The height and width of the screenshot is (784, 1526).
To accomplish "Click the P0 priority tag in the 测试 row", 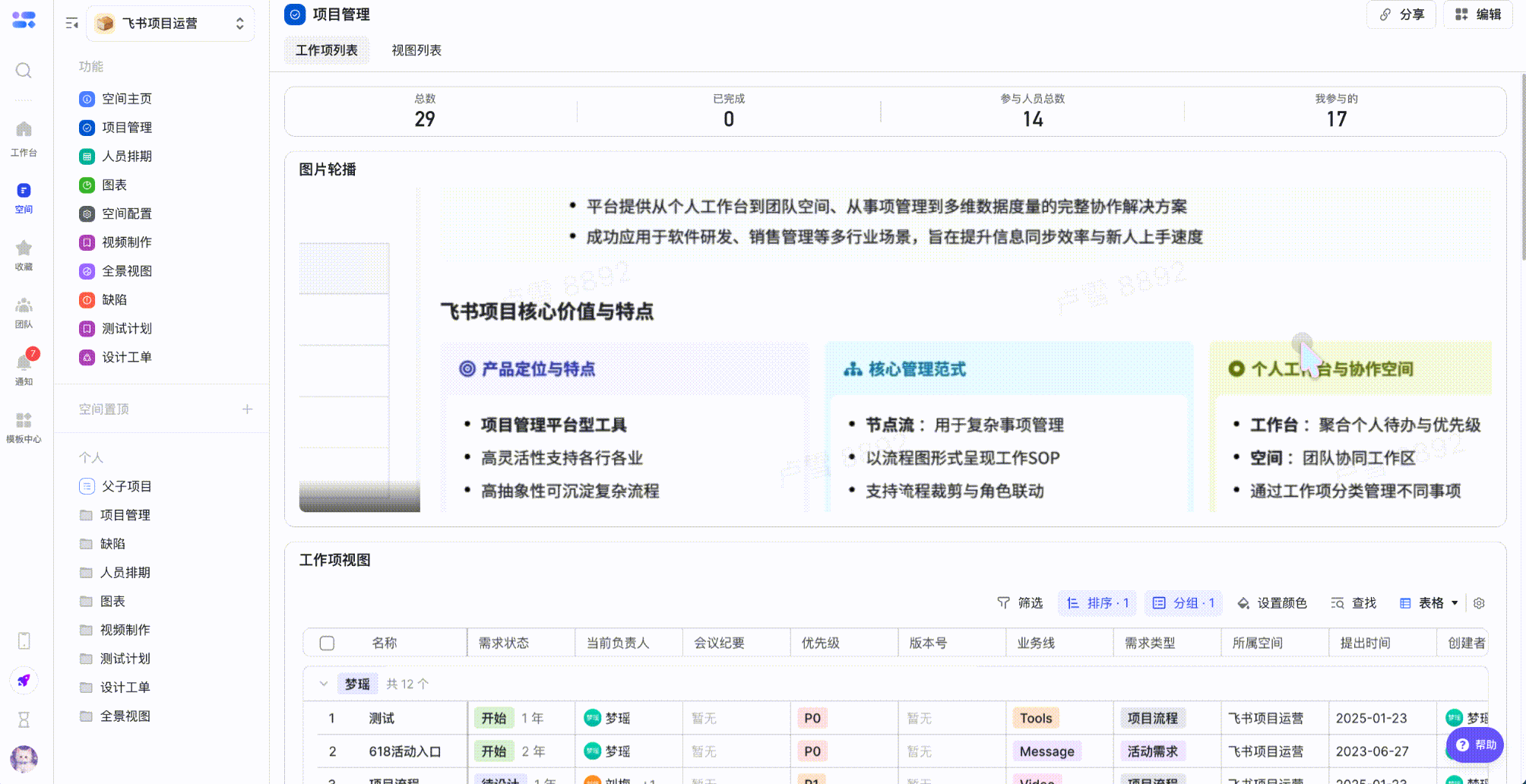I will tap(812, 719).
